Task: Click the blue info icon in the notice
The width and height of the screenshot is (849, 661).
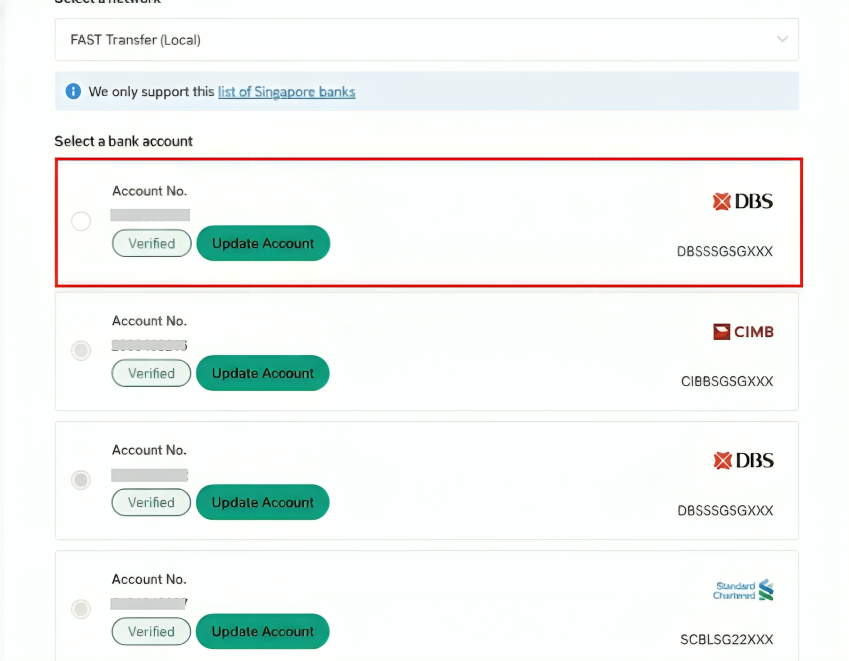Action: (73, 91)
